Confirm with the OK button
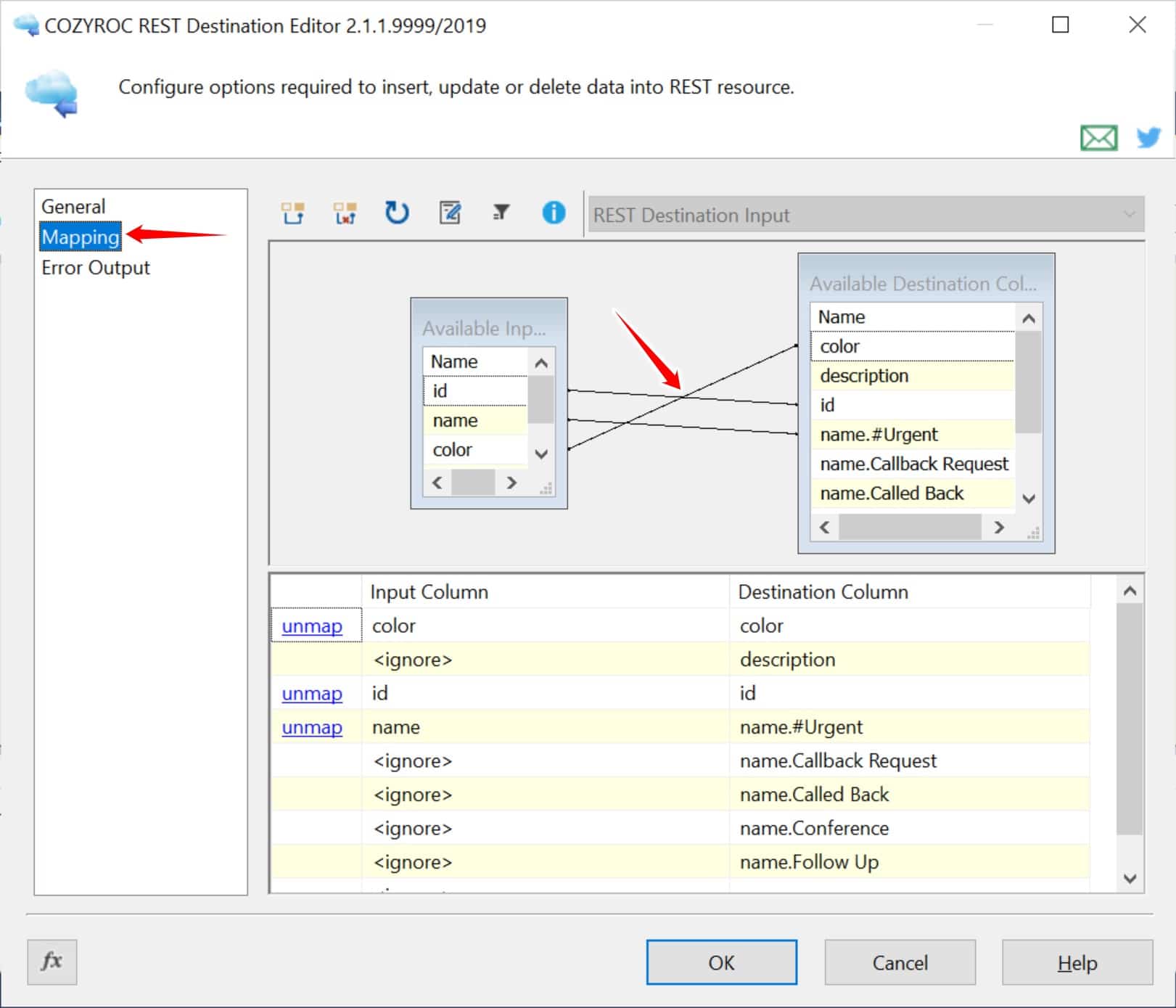The image size is (1176, 1008). coord(722,962)
